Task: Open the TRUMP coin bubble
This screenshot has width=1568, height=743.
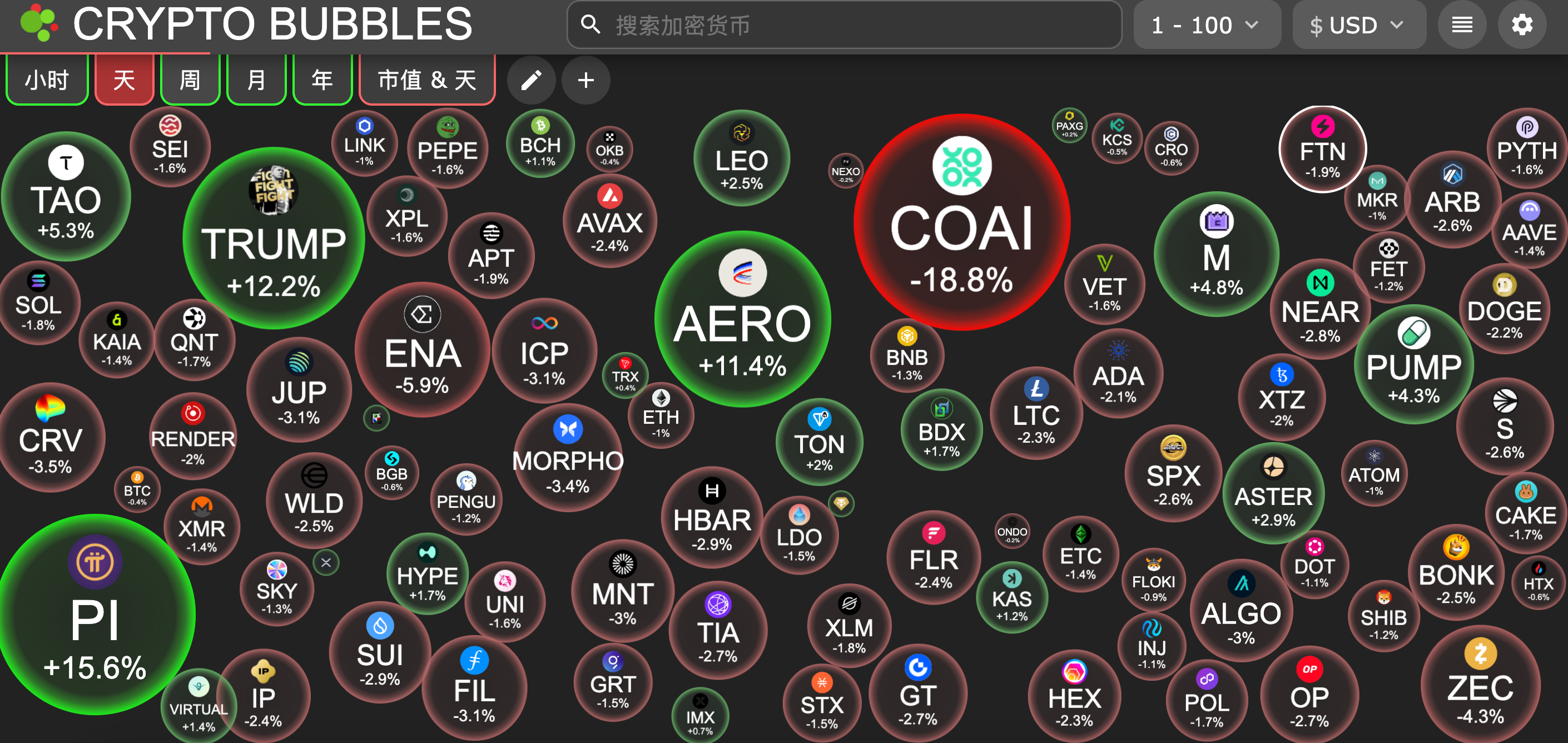Action: tap(274, 239)
